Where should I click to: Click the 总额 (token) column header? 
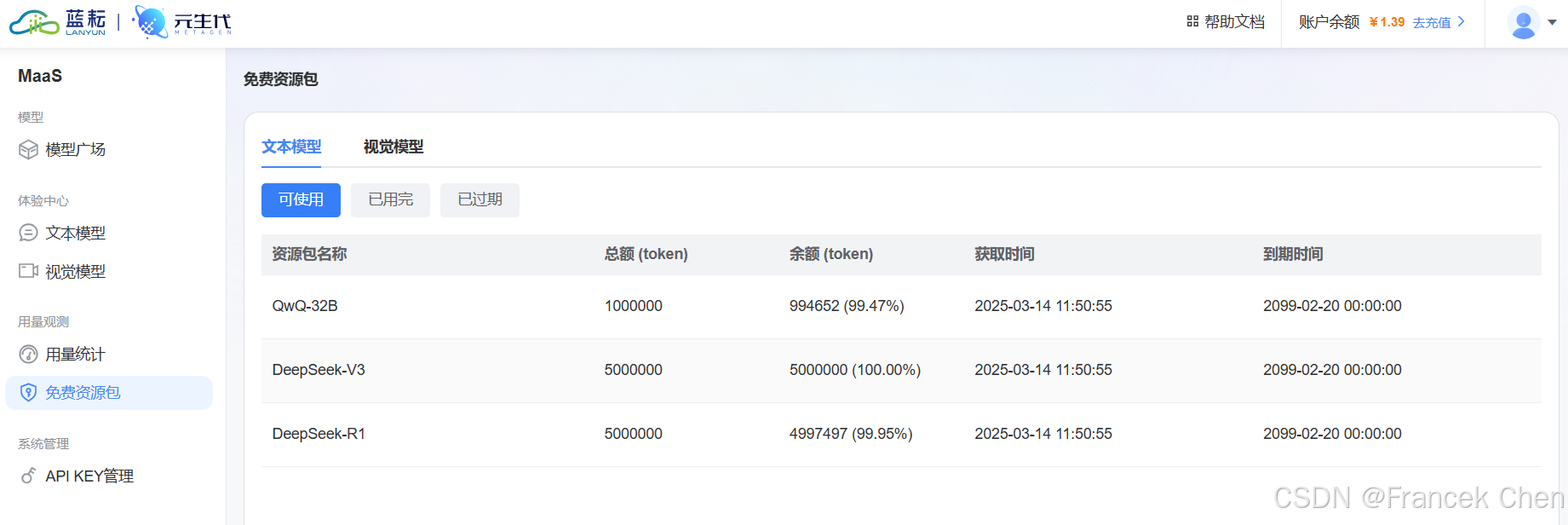tap(646, 254)
